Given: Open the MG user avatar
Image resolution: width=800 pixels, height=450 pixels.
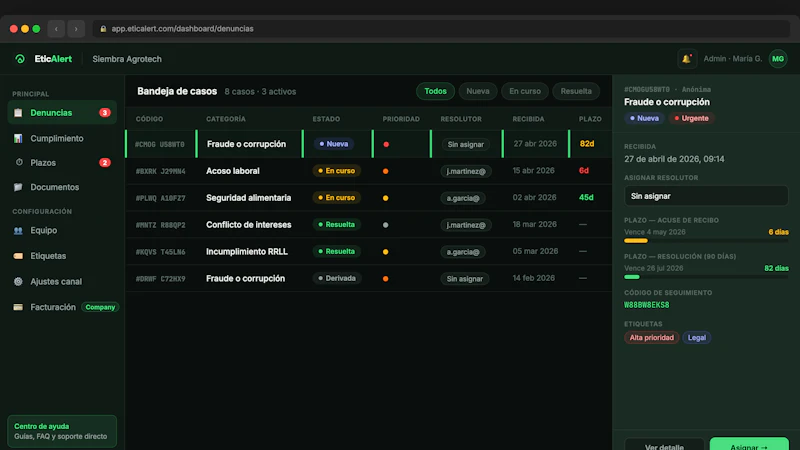Looking at the screenshot, I should click(x=778, y=59).
